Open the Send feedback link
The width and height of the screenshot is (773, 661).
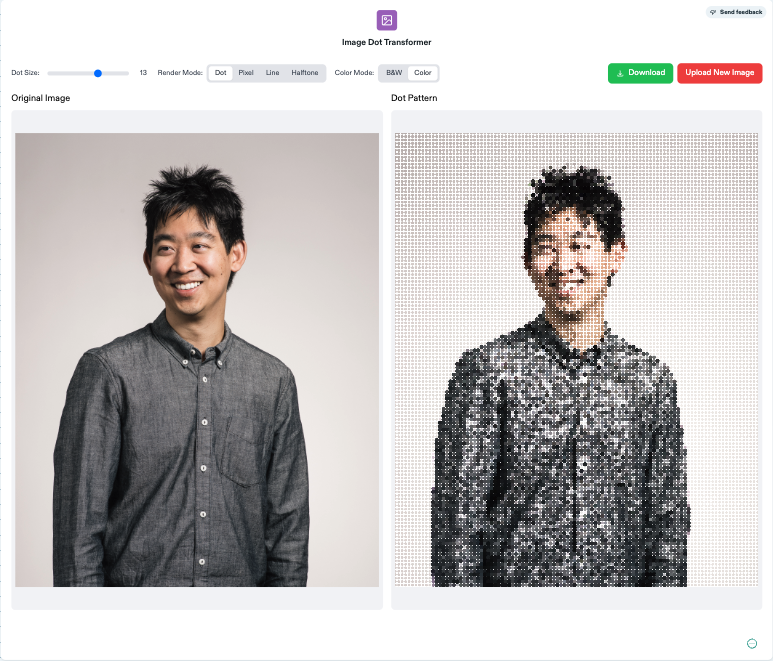(x=738, y=12)
